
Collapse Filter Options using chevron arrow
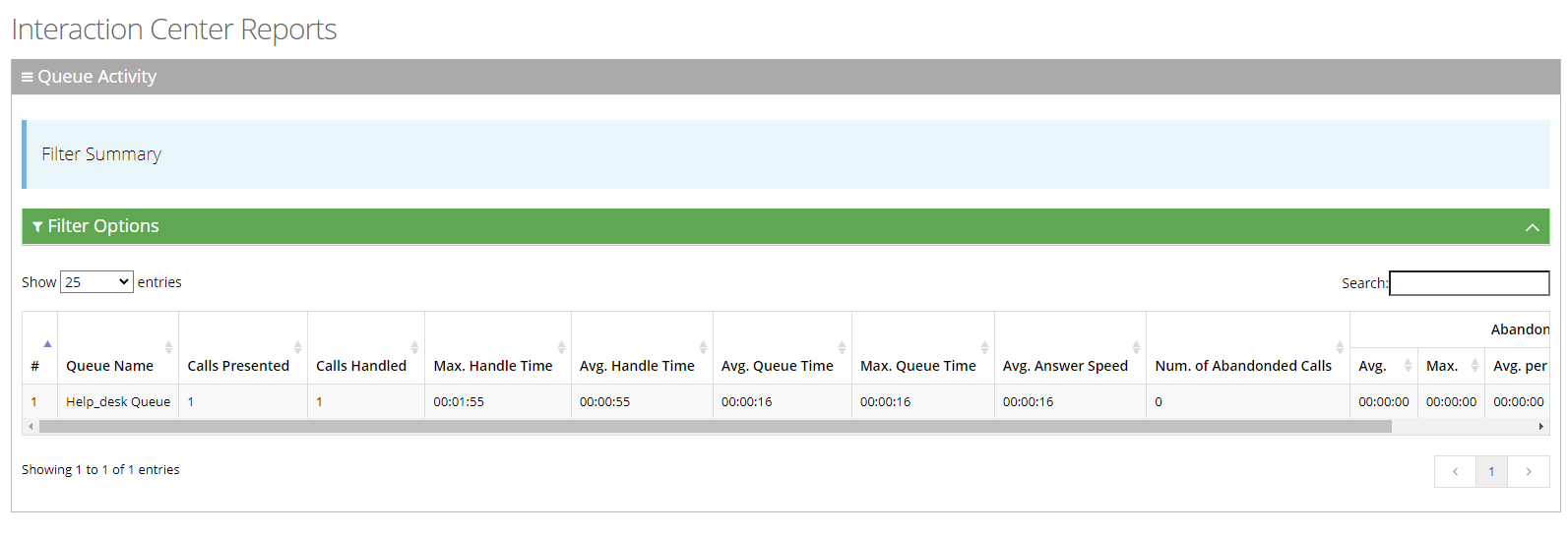point(1532,227)
